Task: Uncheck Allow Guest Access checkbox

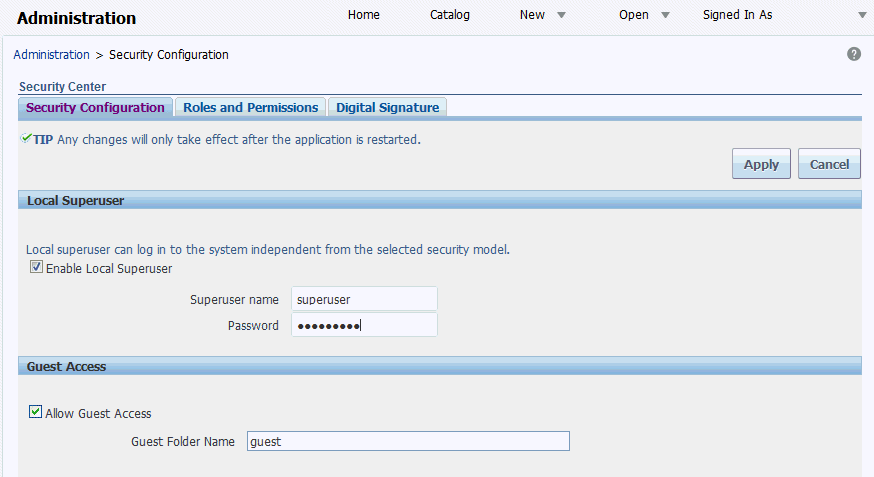Action: point(36,412)
